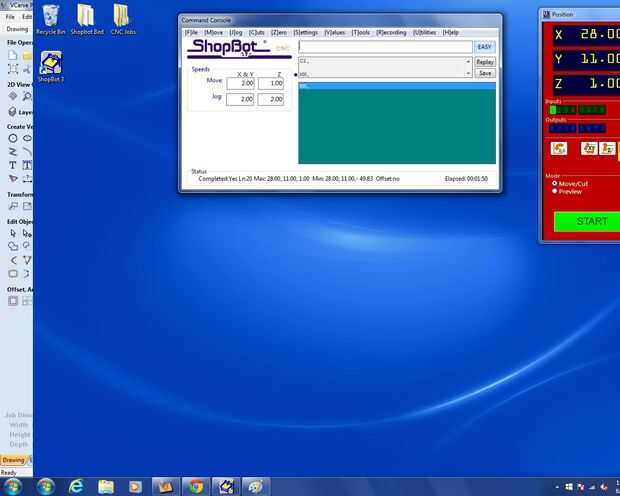Open the [R]ecording menu
This screenshot has height=496, width=620.
391,32
